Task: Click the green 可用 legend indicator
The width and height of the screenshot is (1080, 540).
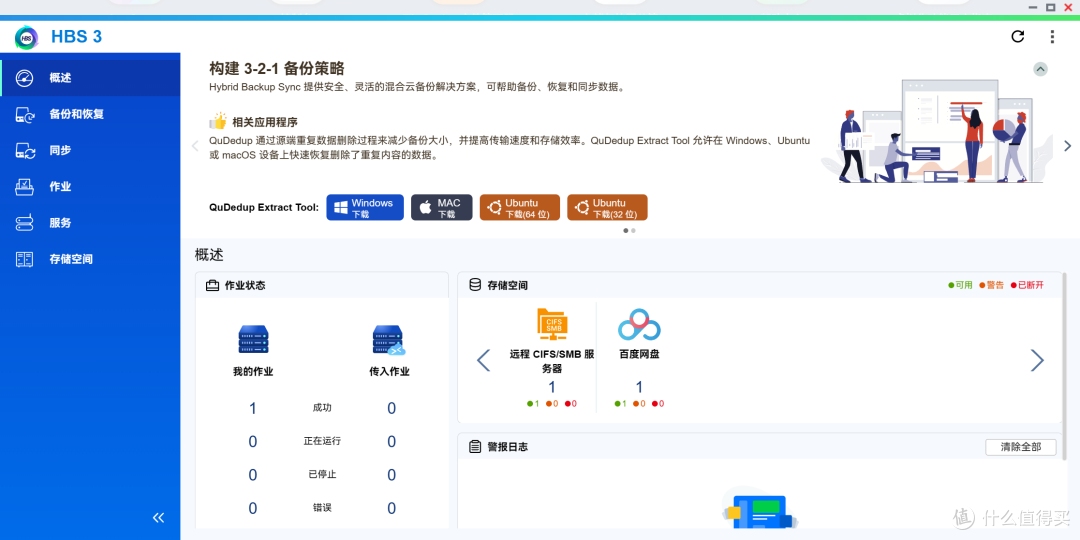Action: [960, 285]
